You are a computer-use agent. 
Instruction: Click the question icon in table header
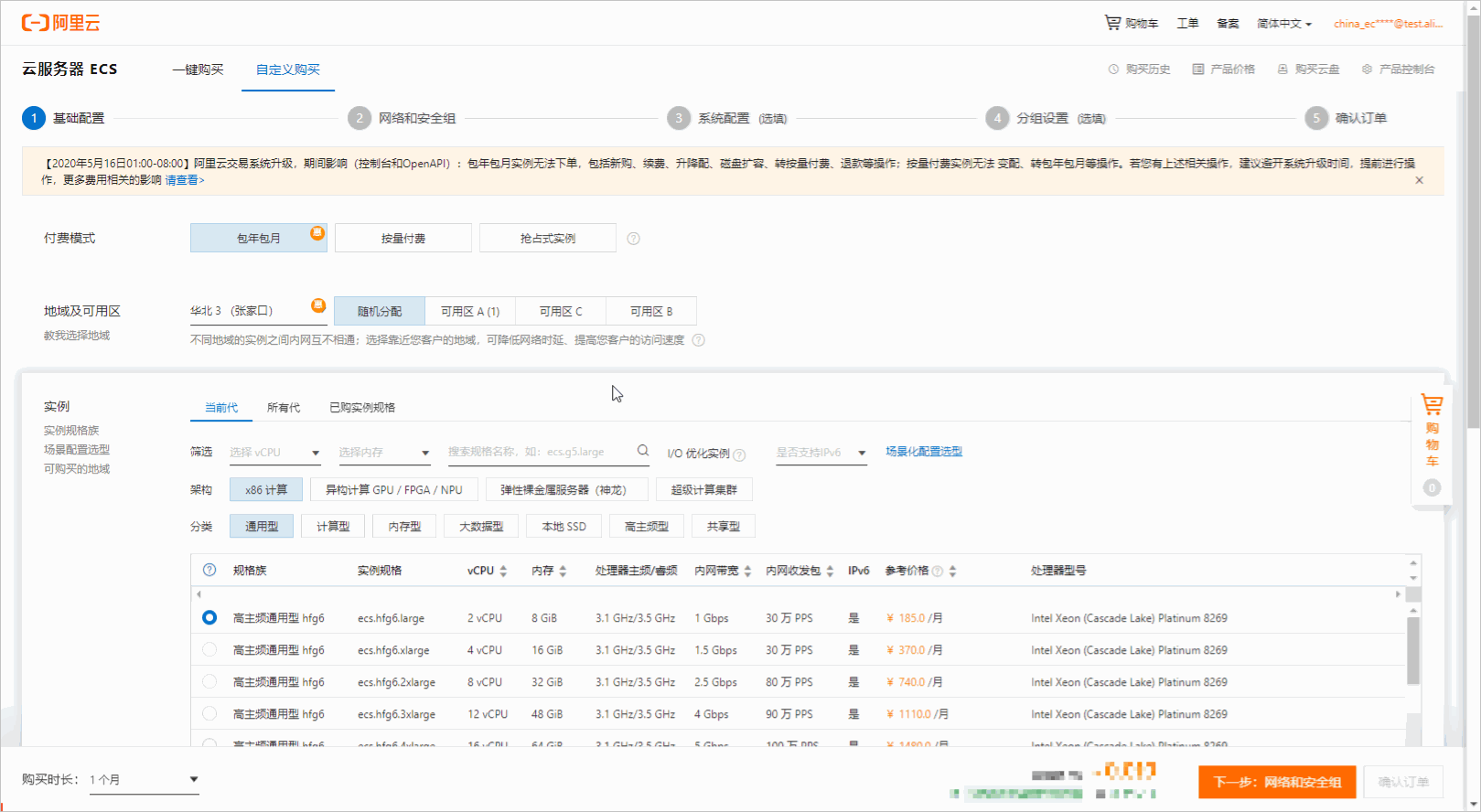[209, 570]
